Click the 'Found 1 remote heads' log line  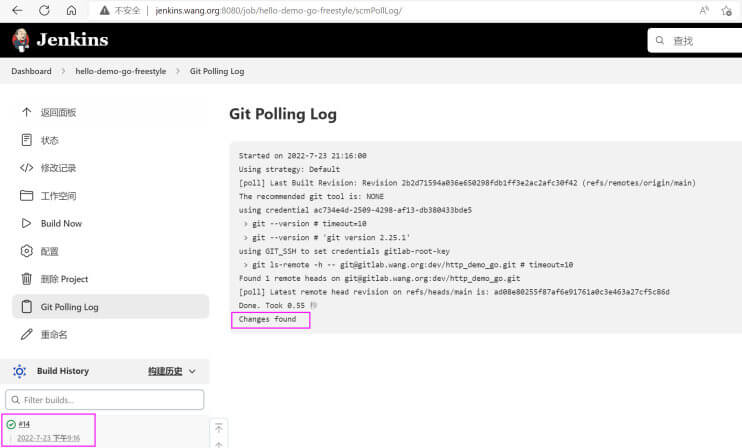click(379, 278)
